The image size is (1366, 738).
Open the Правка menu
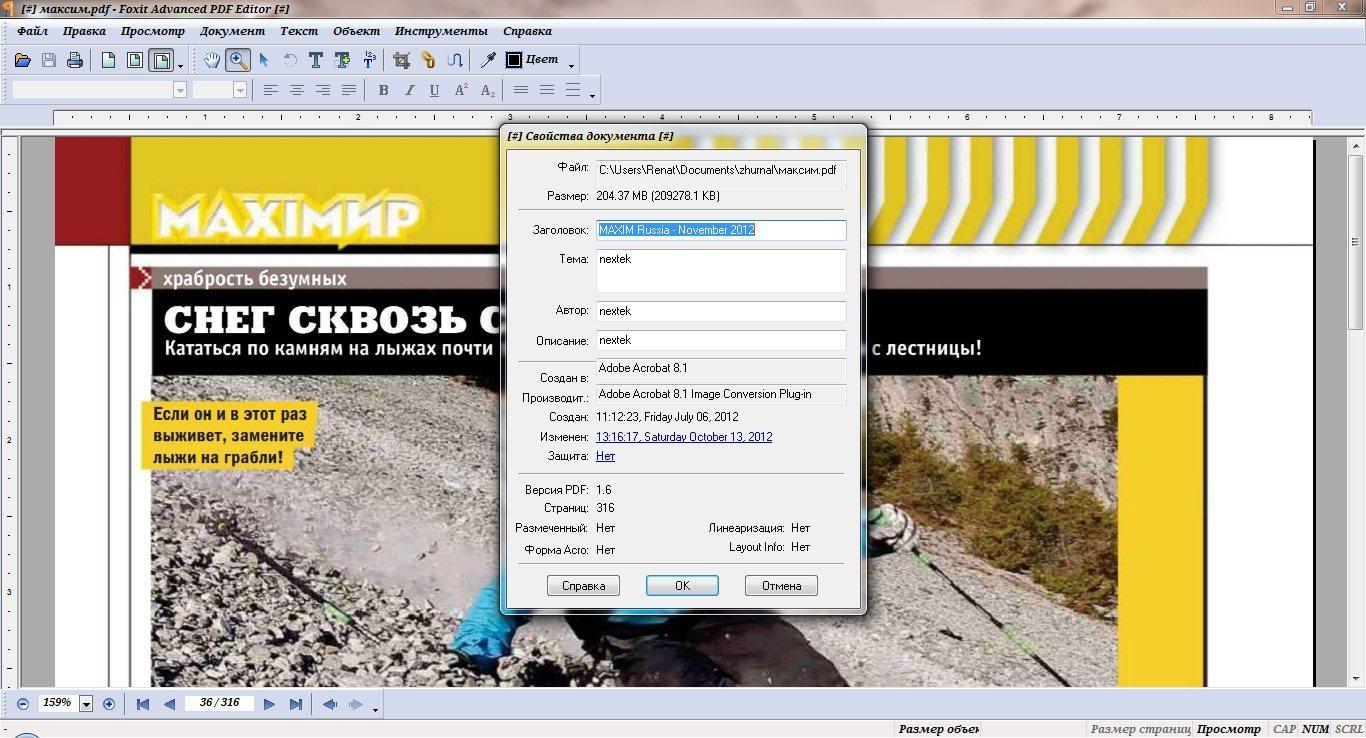pyautogui.click(x=84, y=31)
